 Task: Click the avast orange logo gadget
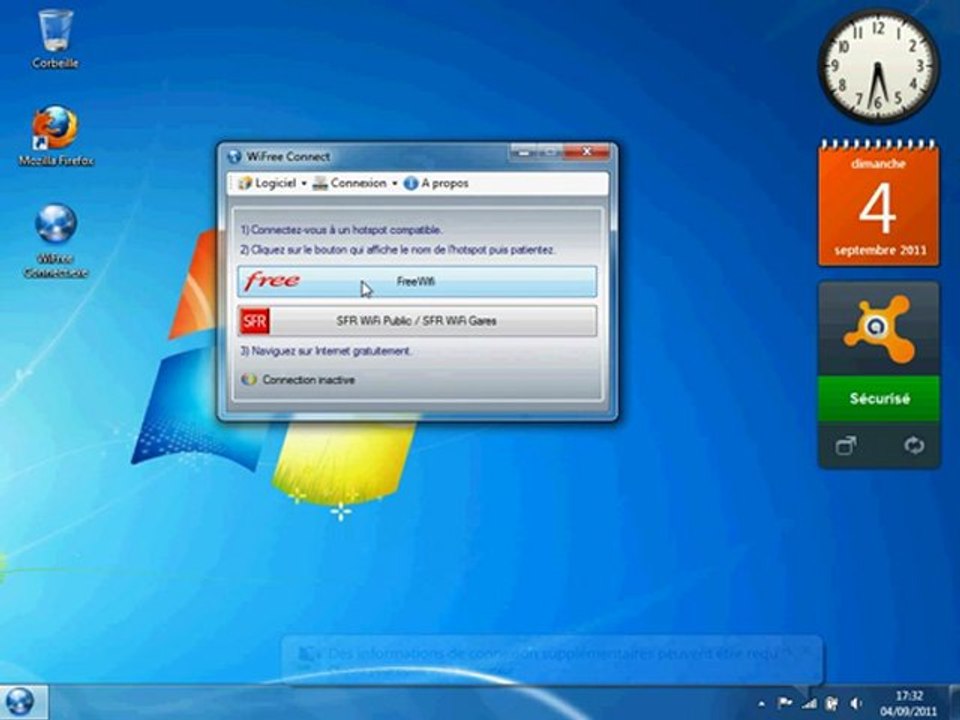click(x=879, y=329)
